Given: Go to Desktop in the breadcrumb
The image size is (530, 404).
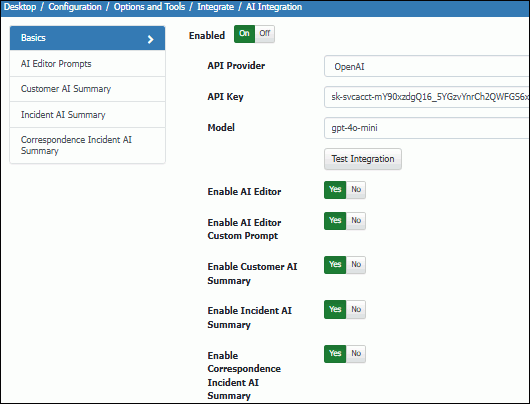Looking at the screenshot, I should click(20, 7).
